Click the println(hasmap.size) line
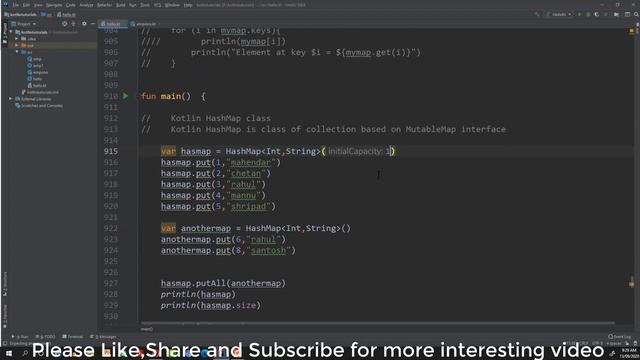640x360 pixels. coord(210,305)
